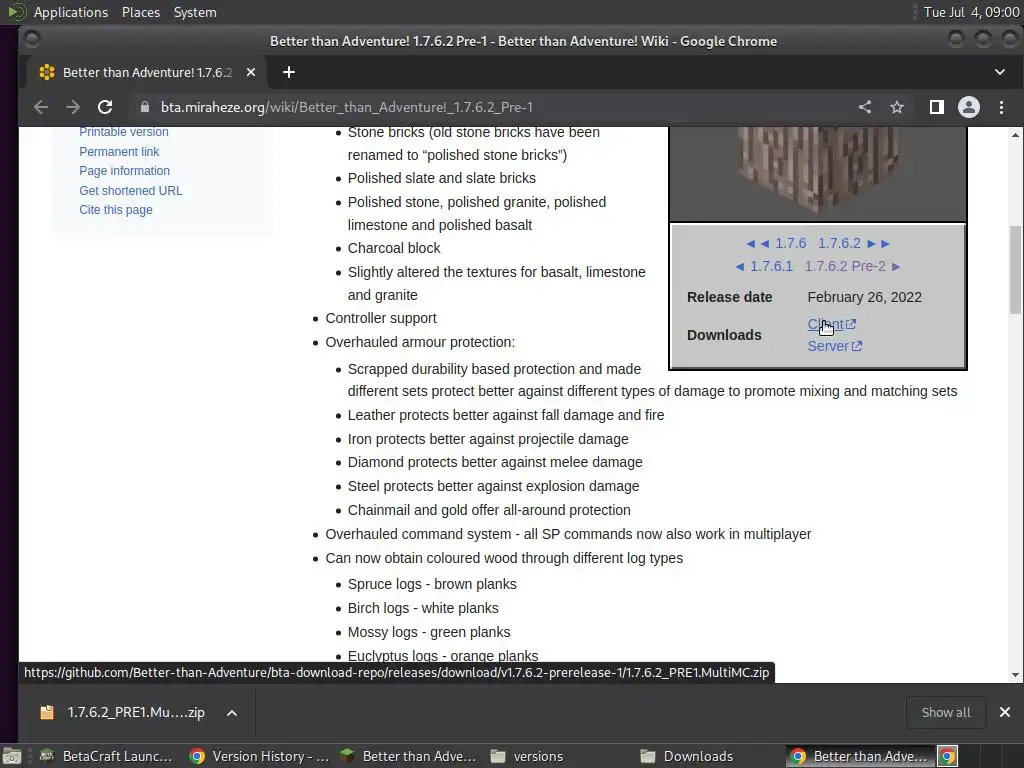Reload the current wiki page

point(104,107)
